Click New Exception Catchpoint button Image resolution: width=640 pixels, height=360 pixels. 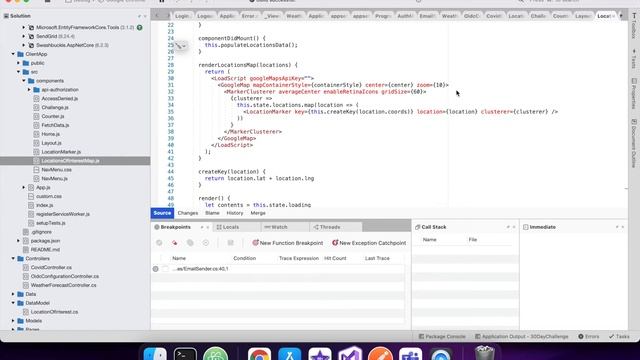(369, 243)
